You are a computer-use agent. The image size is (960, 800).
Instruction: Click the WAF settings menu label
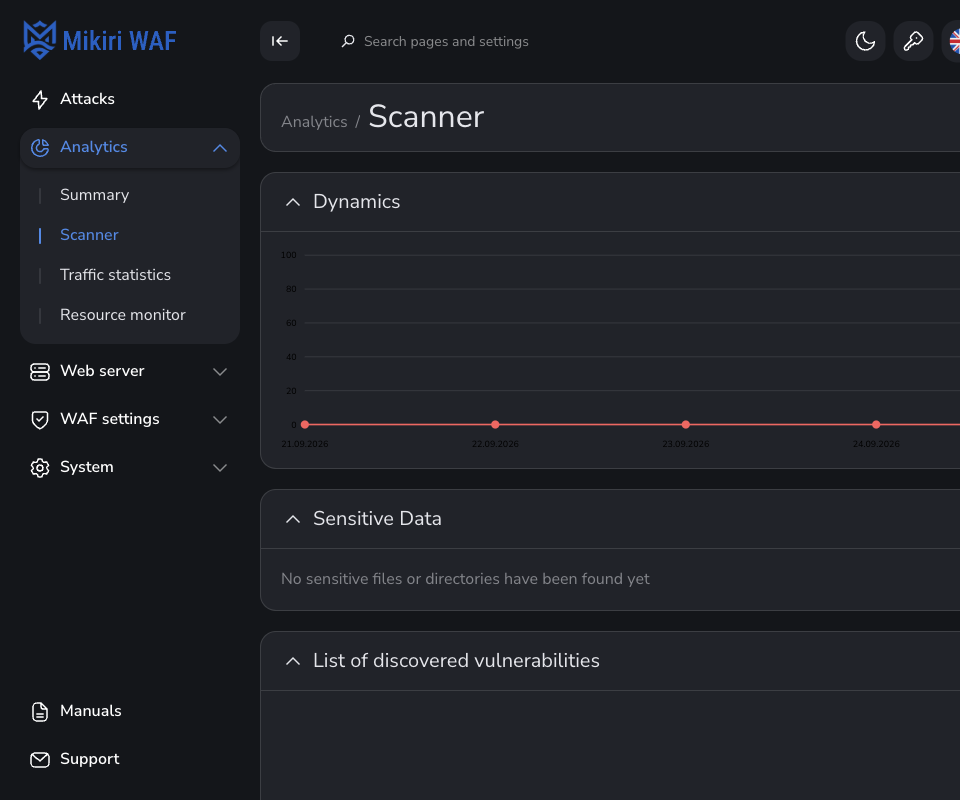point(110,419)
